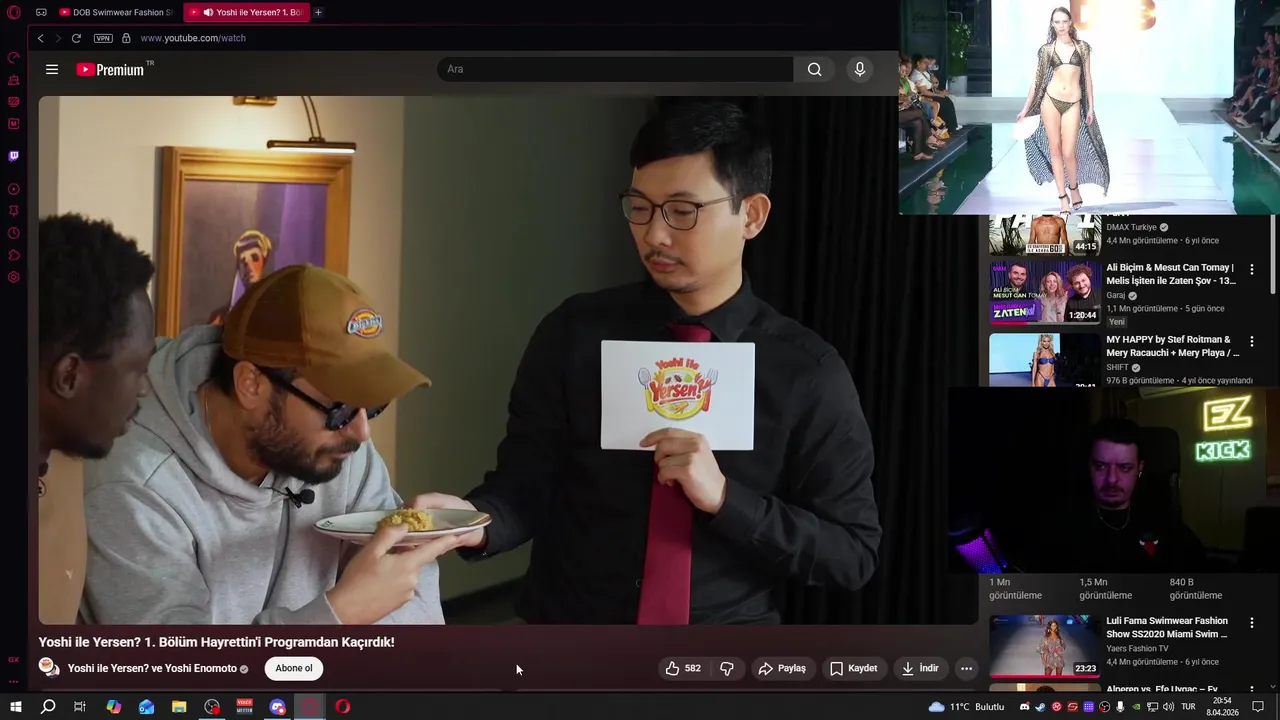The height and width of the screenshot is (720, 1280).
Task: Subscribe with Abone ol button
Action: tap(294, 668)
